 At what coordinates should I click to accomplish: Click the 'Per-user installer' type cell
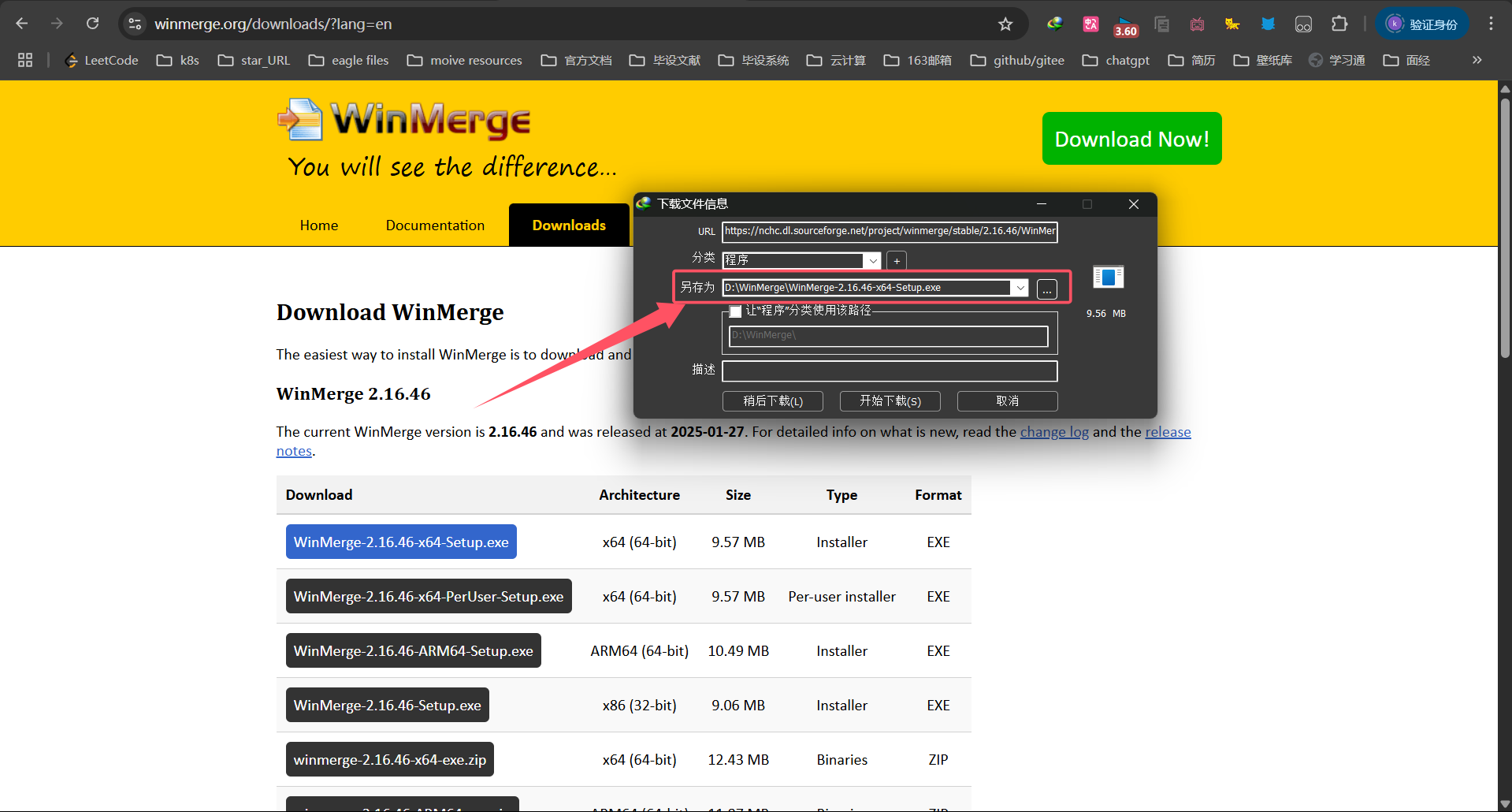[841, 597]
